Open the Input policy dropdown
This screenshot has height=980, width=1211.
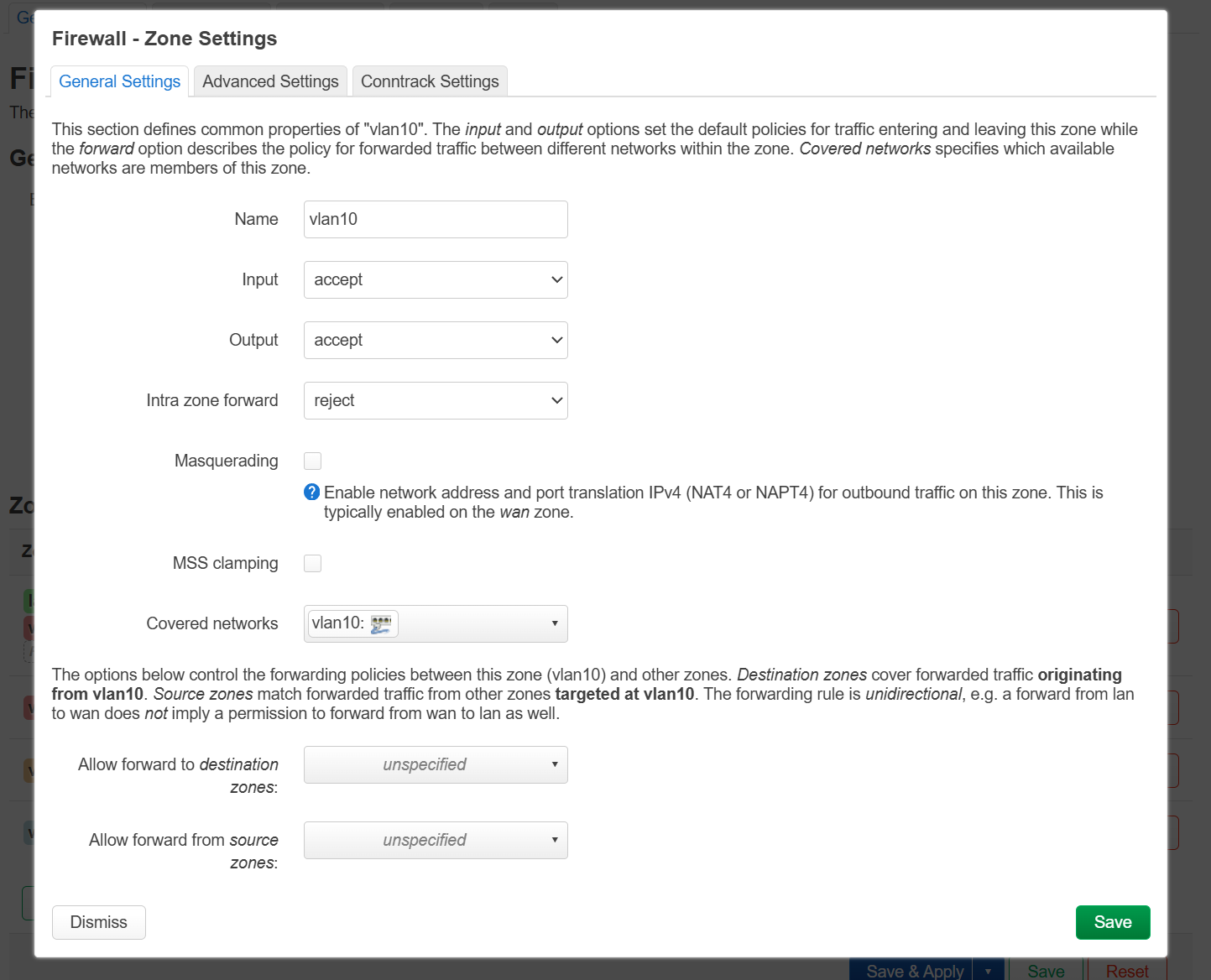pyautogui.click(x=436, y=280)
